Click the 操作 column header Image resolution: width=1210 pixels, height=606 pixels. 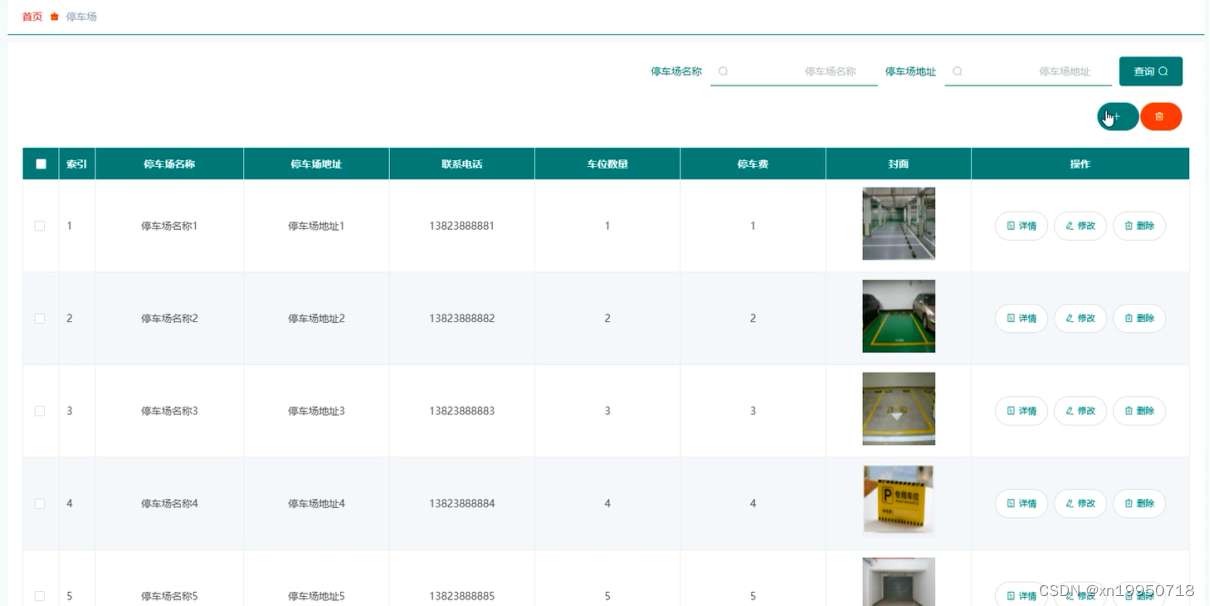coord(1080,164)
